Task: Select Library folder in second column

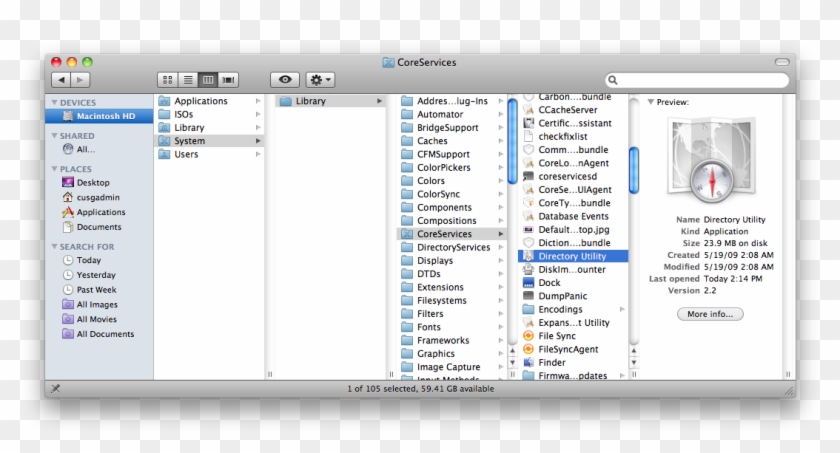Action: (x=331, y=101)
